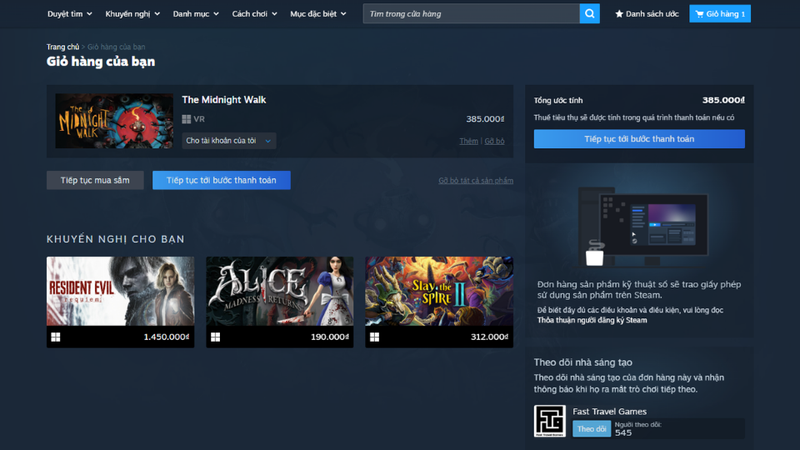Open Danh sách ước wishlist
This screenshot has height=450, width=800.
(646, 14)
